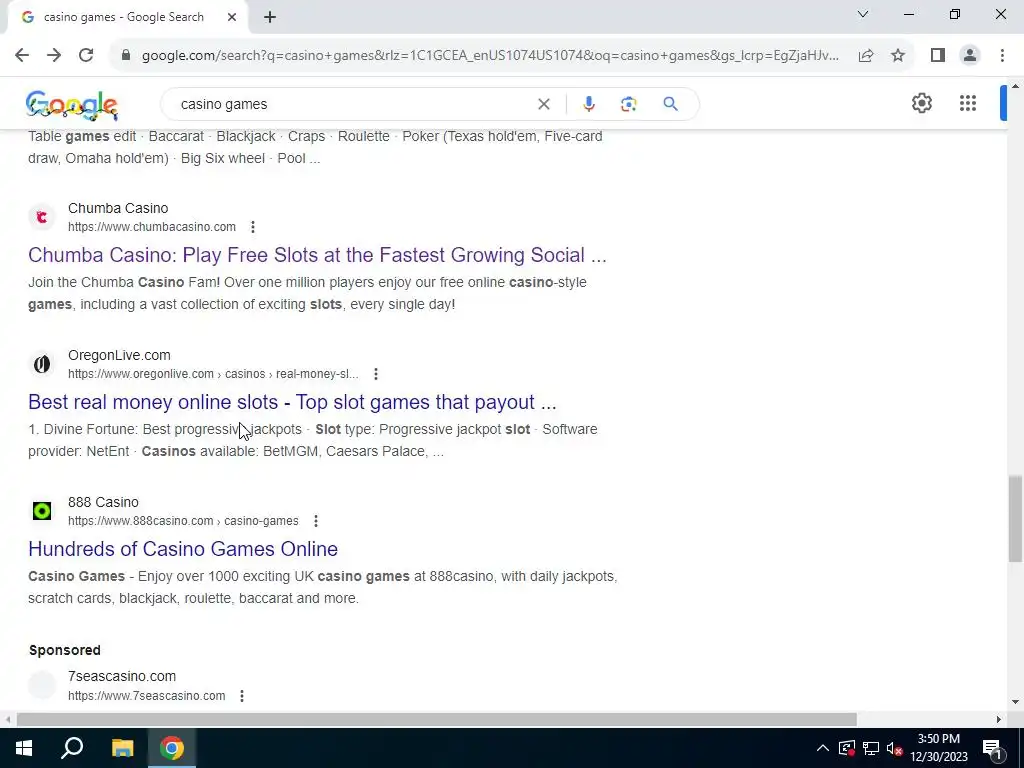Image resolution: width=1024 pixels, height=768 pixels.
Task: Select the casino games Google Search tab
Action: 124,17
